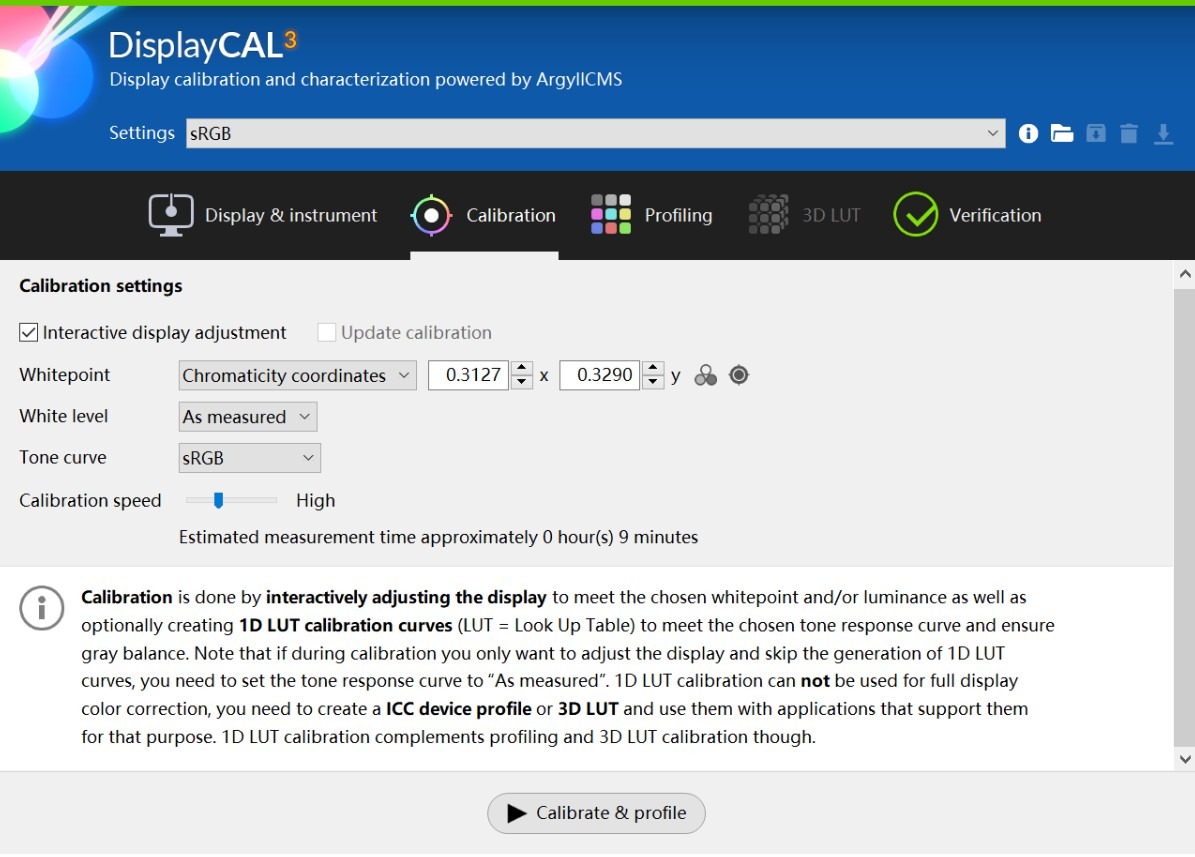Click the Estimated measurement time text
The height and width of the screenshot is (857, 1195).
point(438,538)
